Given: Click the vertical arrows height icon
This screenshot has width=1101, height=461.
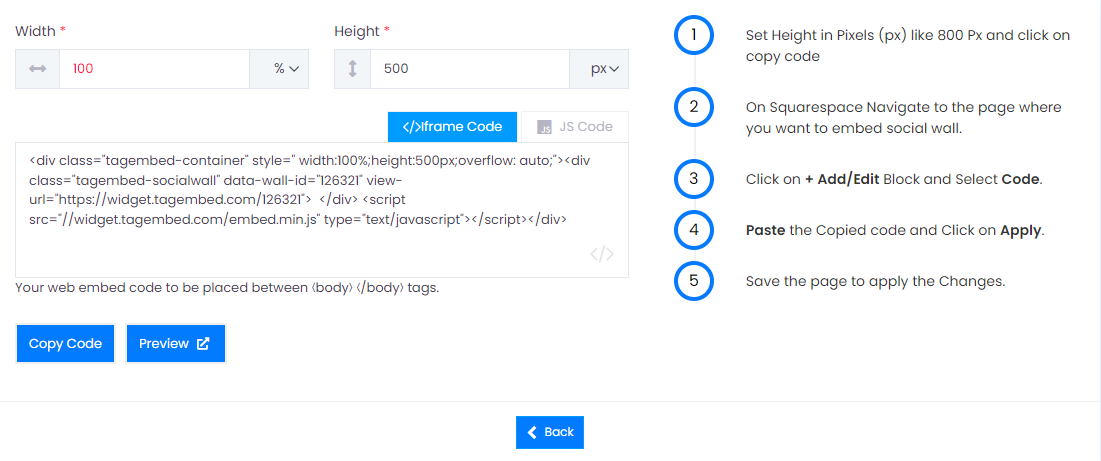Looking at the screenshot, I should 352,69.
